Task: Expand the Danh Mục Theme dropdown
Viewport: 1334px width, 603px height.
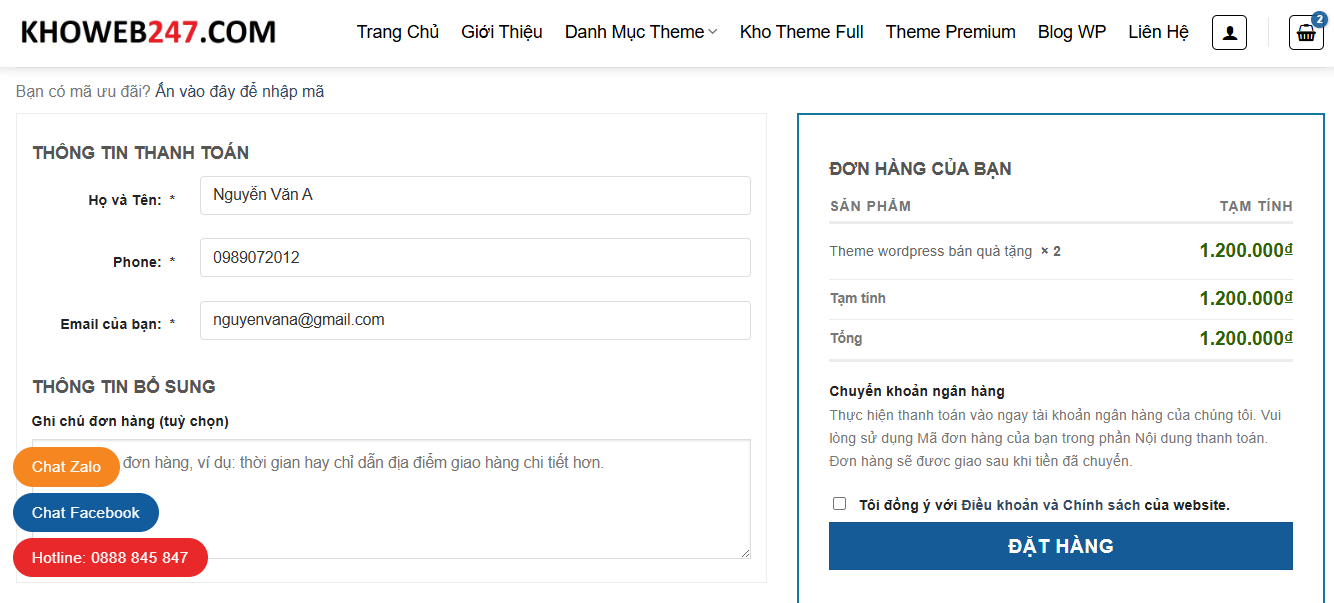Action: (641, 32)
